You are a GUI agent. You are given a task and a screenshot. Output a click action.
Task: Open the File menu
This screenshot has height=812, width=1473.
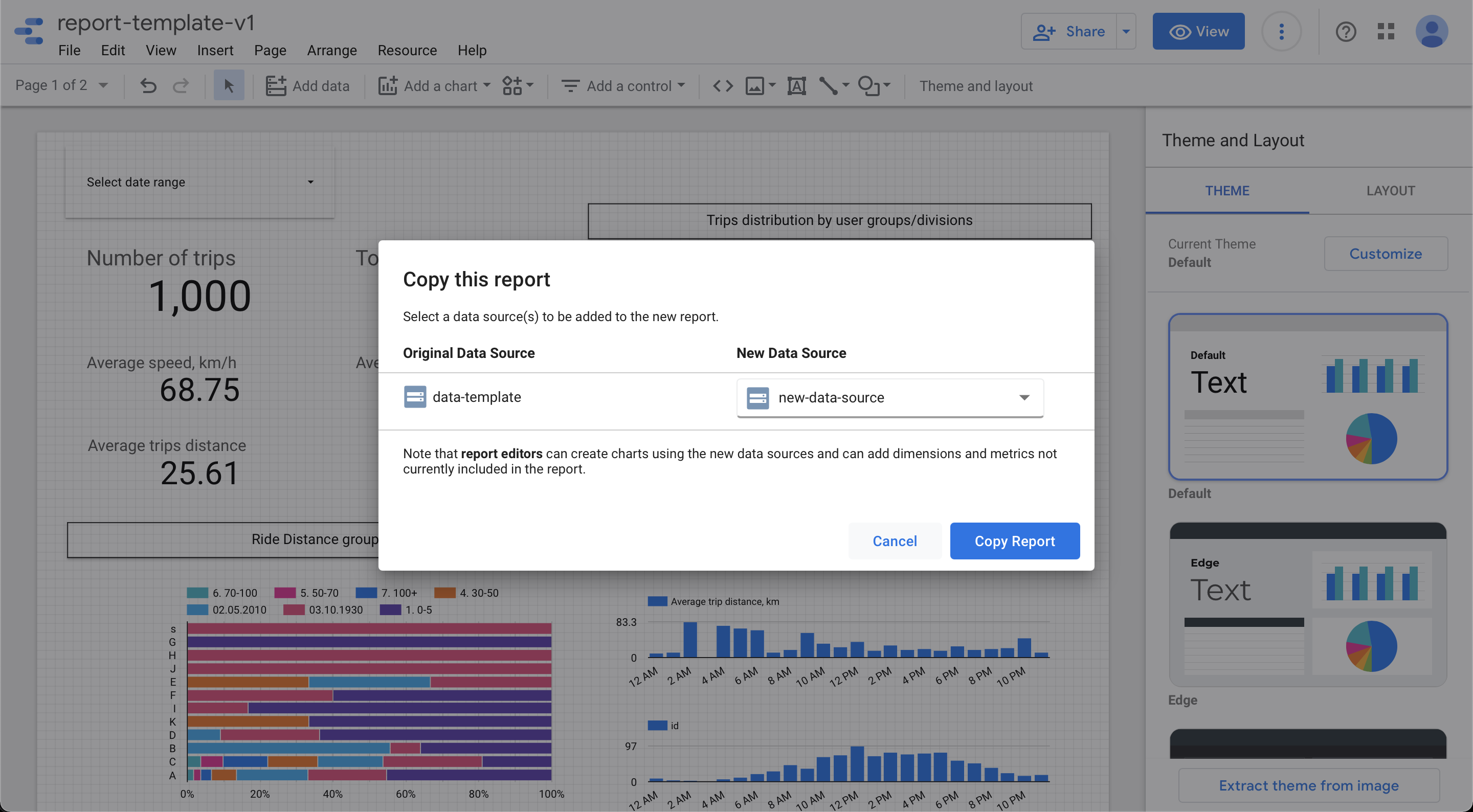(x=69, y=50)
